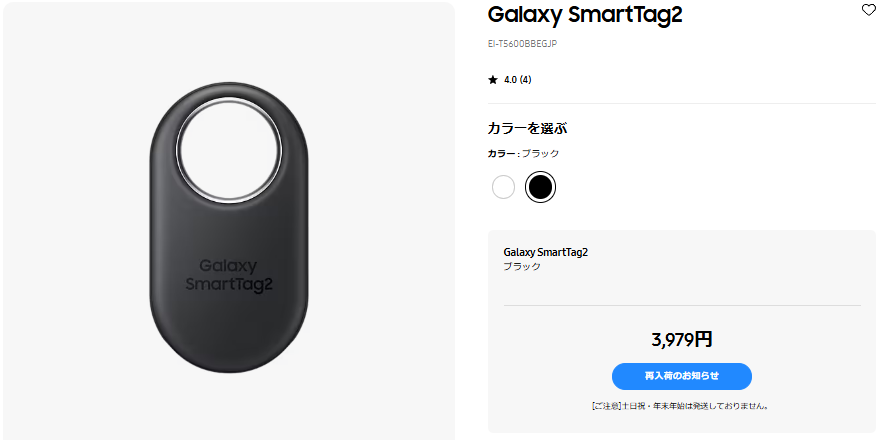The height and width of the screenshot is (440, 877).
Task: Click the カラーを選ぶ heading
Action: [x=527, y=129]
